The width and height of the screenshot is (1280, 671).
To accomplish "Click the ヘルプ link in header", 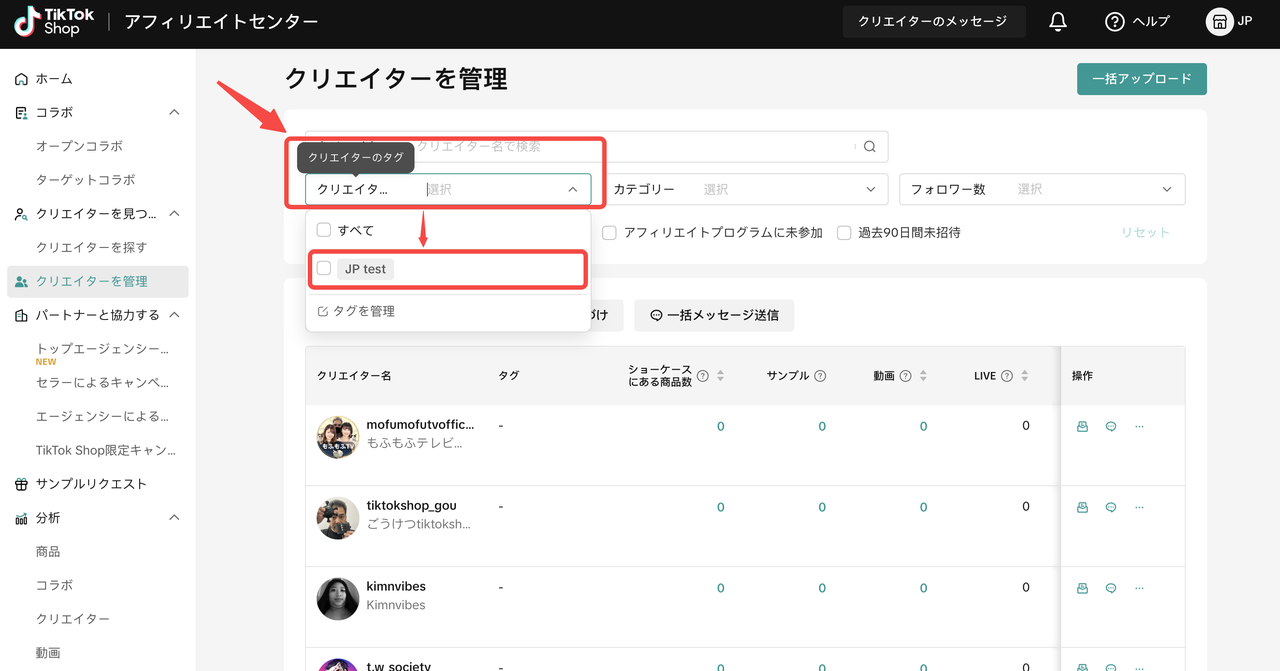I will [x=1151, y=22].
